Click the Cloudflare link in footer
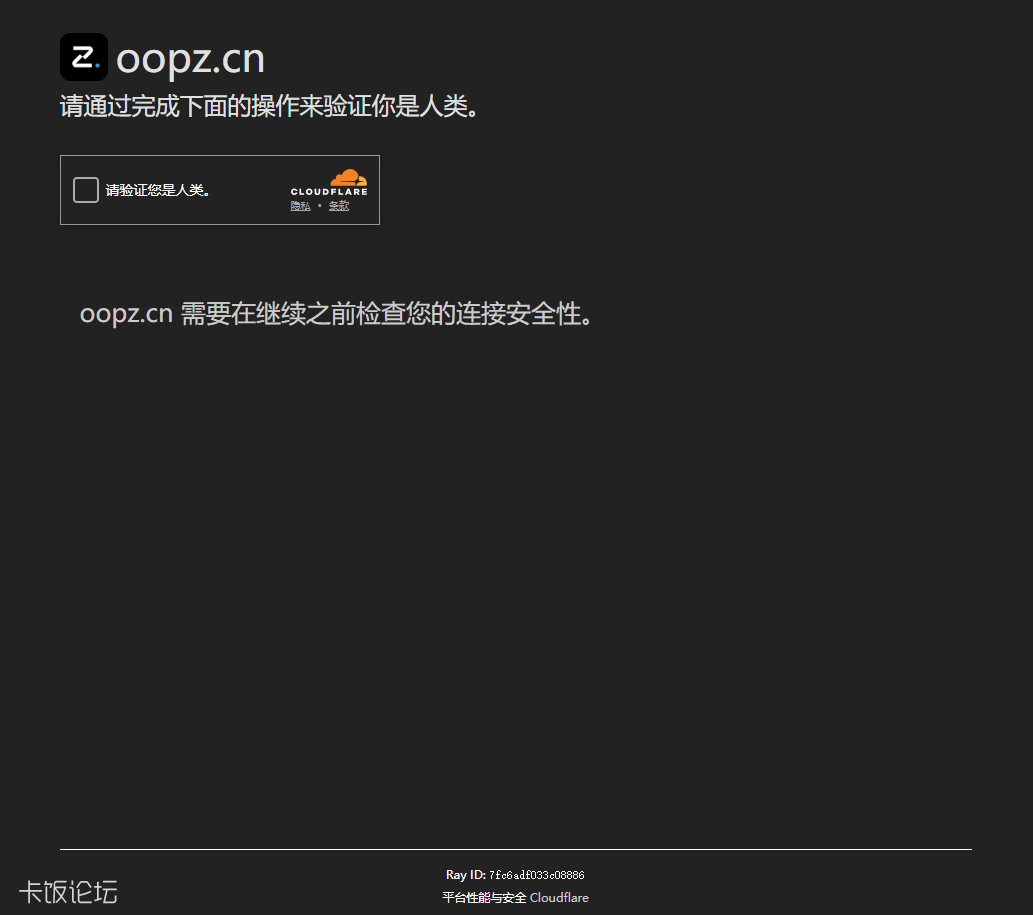This screenshot has height=915, width=1033. click(x=559, y=897)
